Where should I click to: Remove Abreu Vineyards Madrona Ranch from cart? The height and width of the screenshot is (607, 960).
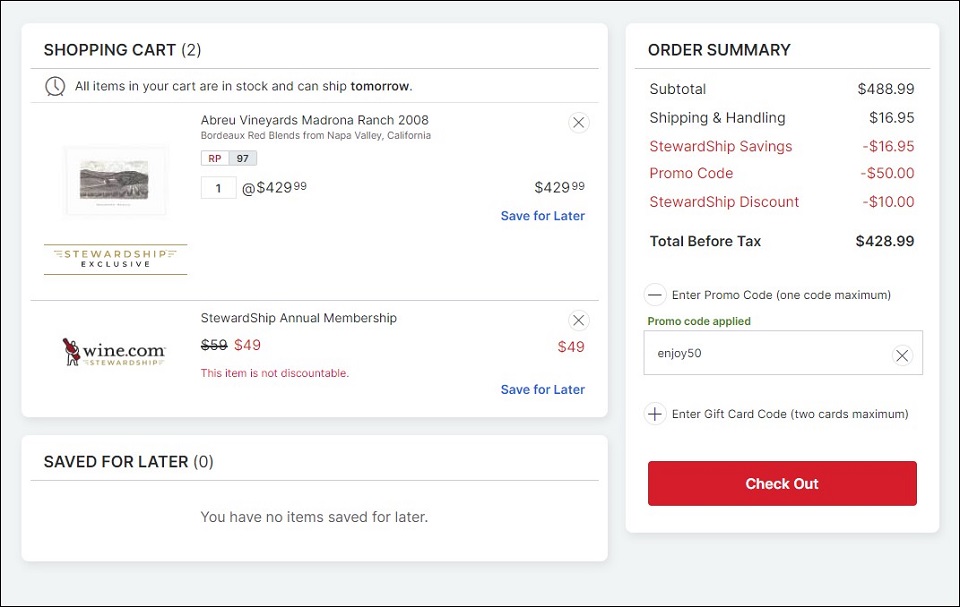579,123
